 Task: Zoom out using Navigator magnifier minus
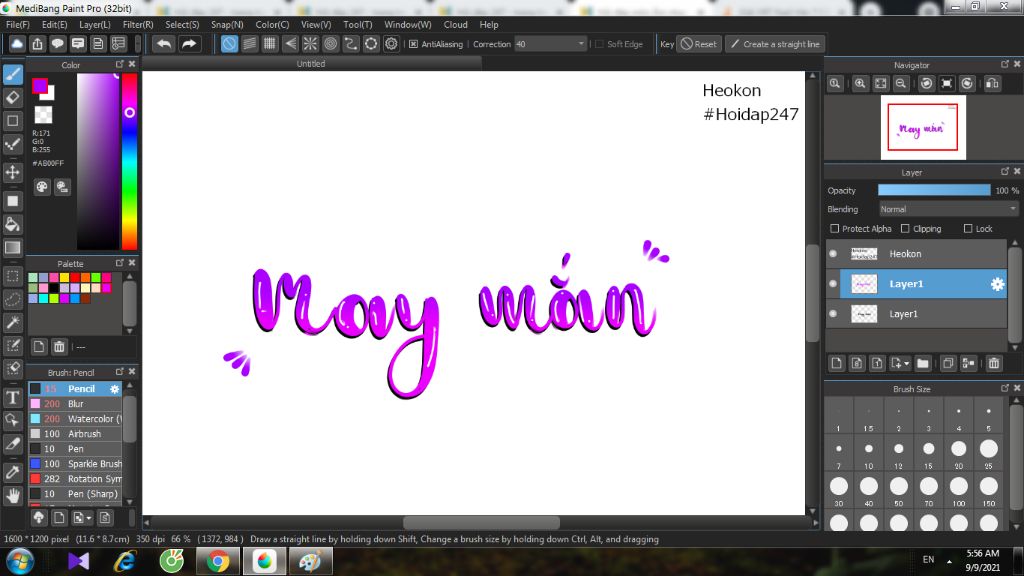point(901,84)
